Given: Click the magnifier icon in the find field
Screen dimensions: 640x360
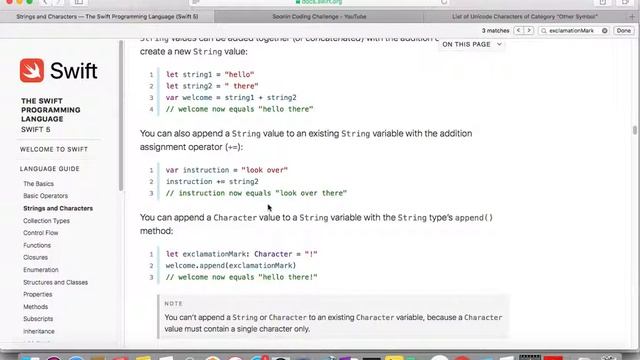Looking at the screenshot, I should [544, 31].
